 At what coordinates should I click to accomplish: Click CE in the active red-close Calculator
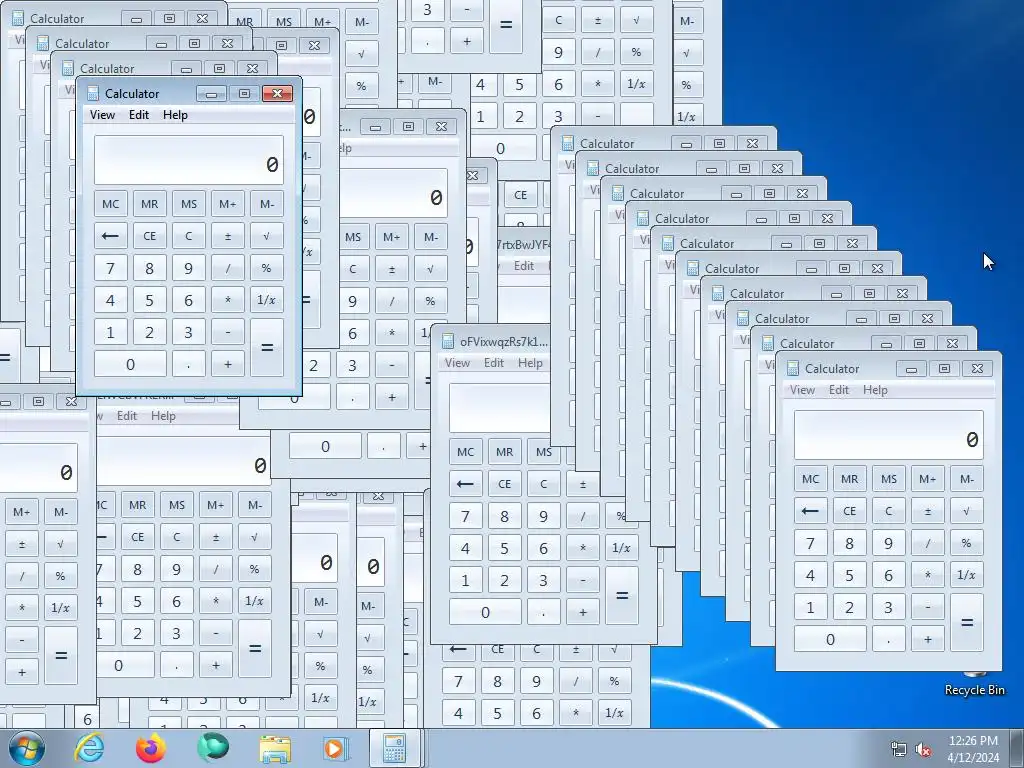click(150, 236)
